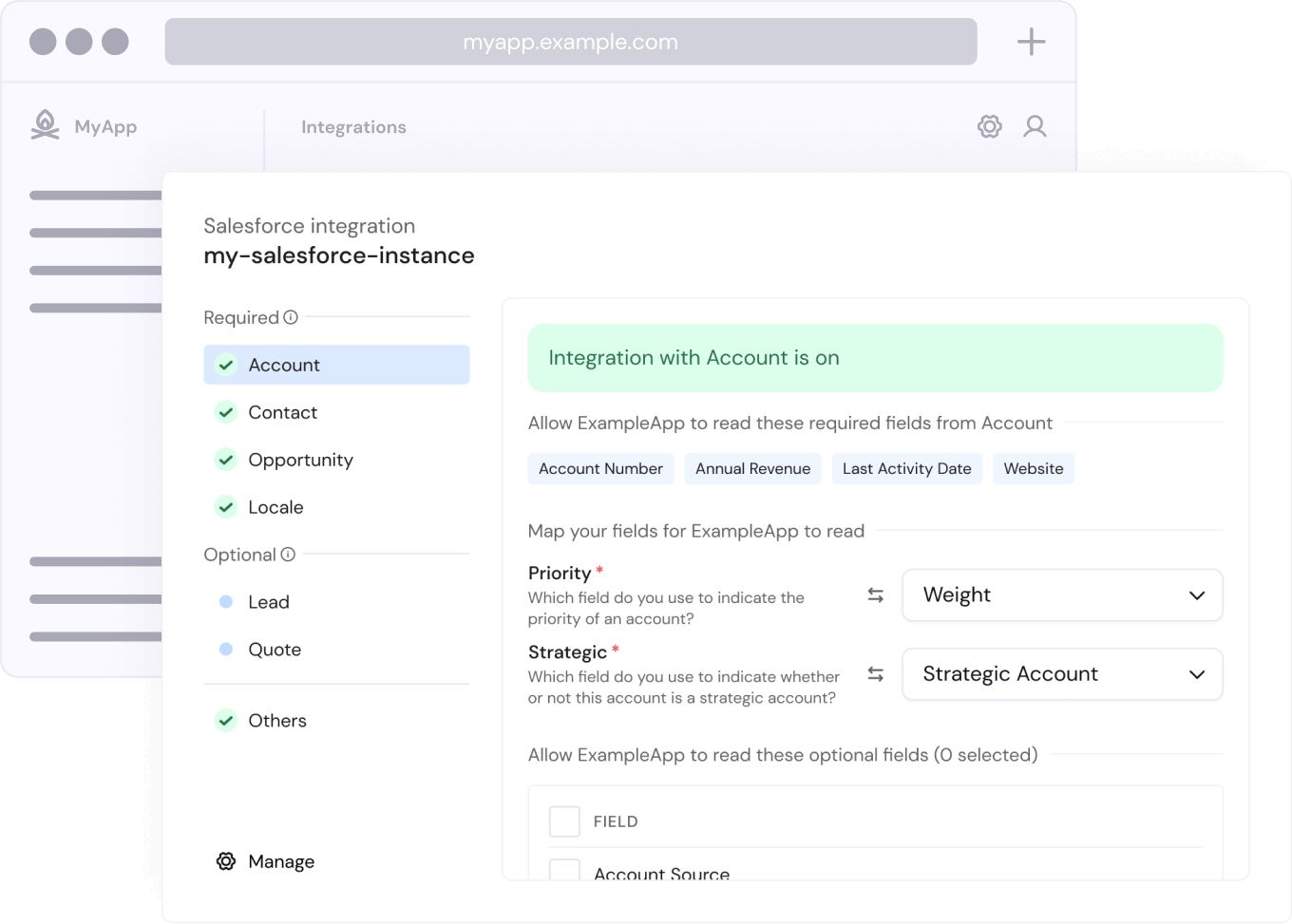Click info icon next to Optional
The width and height of the screenshot is (1292, 924).
(288, 555)
